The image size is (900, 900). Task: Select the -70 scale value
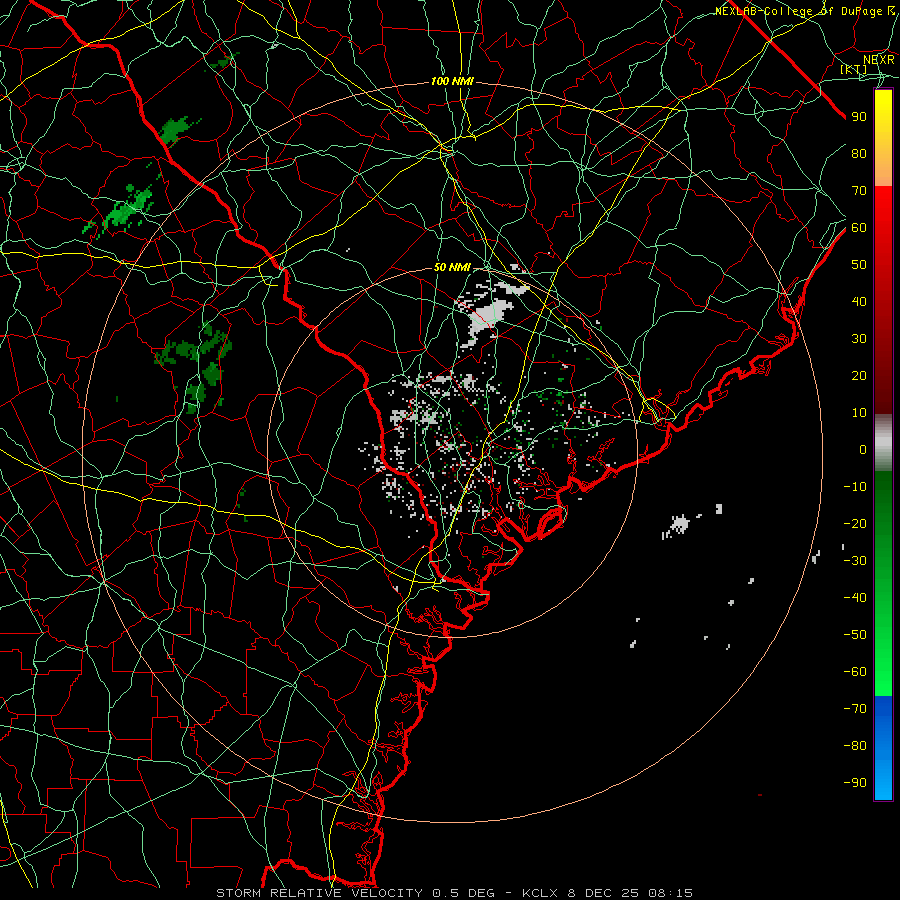click(855, 709)
